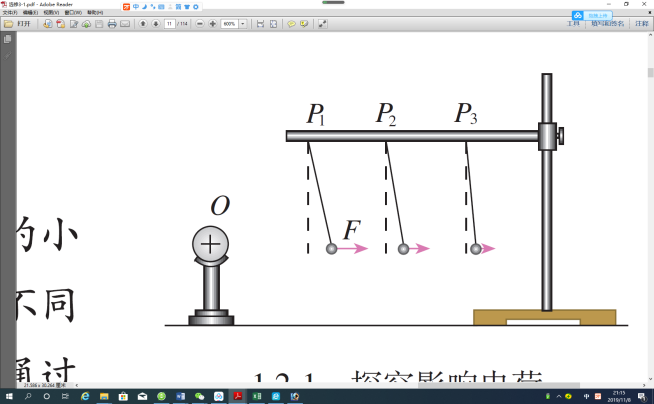The height and width of the screenshot is (404, 654).
Task: Click the create PDF toolbar icon
Action: pos(61,24)
